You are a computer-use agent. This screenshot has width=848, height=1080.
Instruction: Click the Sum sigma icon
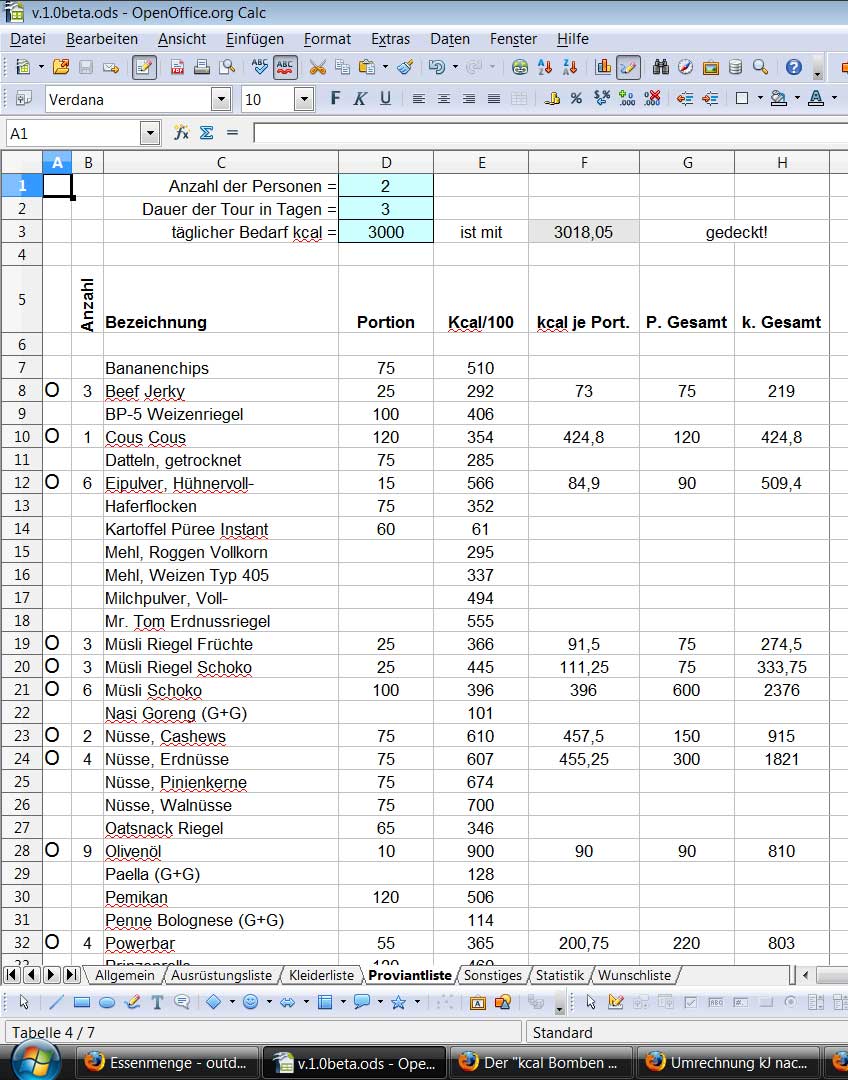[x=206, y=133]
